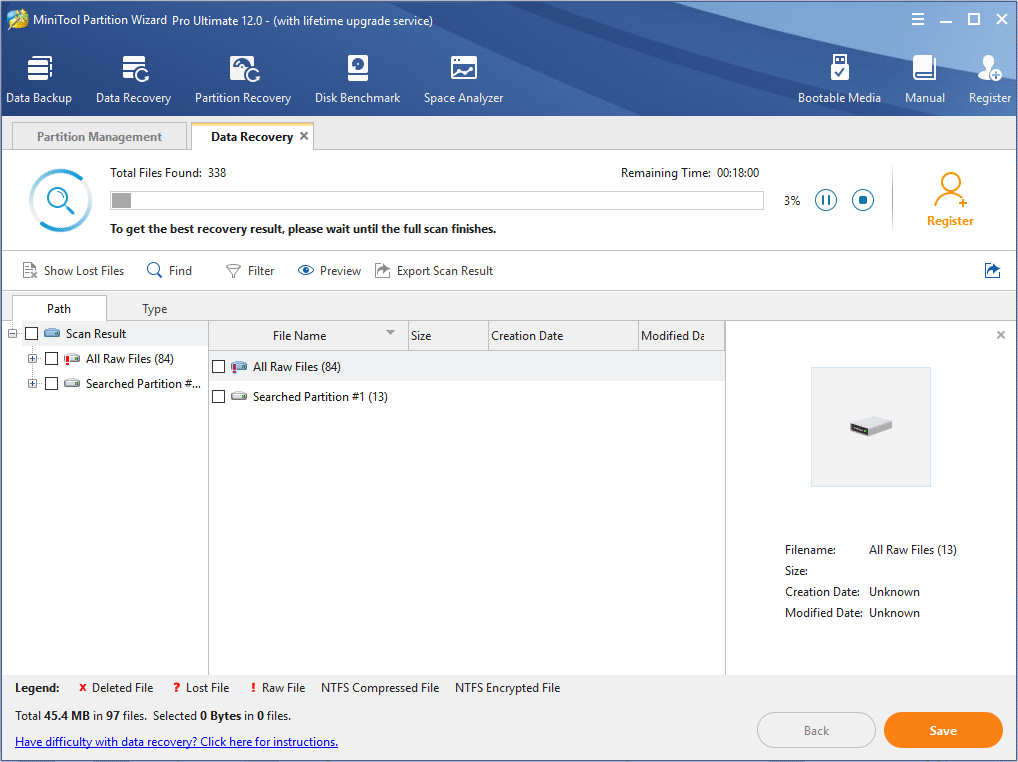Click the Remaining Time value 00:18:00

[738, 173]
